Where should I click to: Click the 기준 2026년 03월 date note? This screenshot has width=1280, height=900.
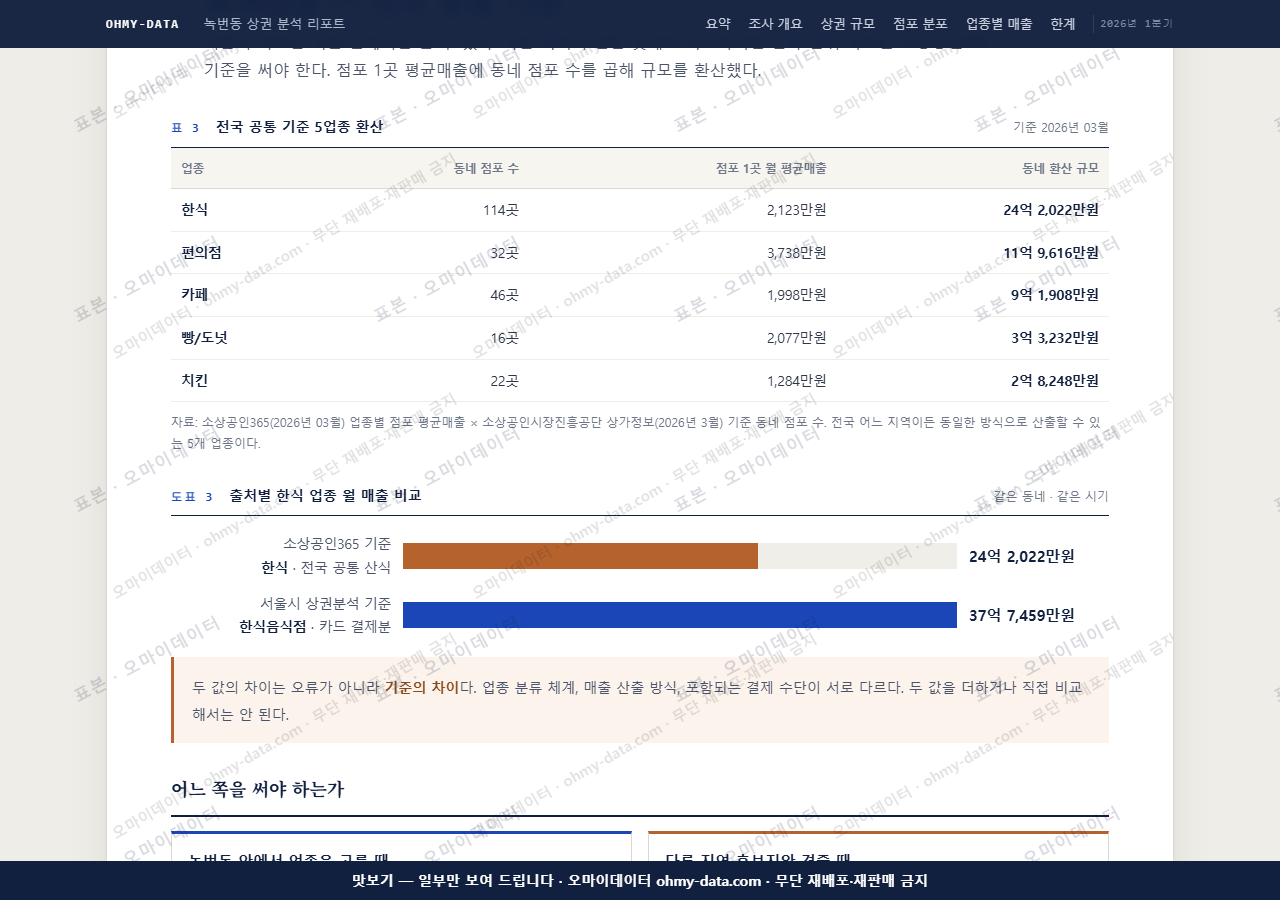pos(1060,127)
